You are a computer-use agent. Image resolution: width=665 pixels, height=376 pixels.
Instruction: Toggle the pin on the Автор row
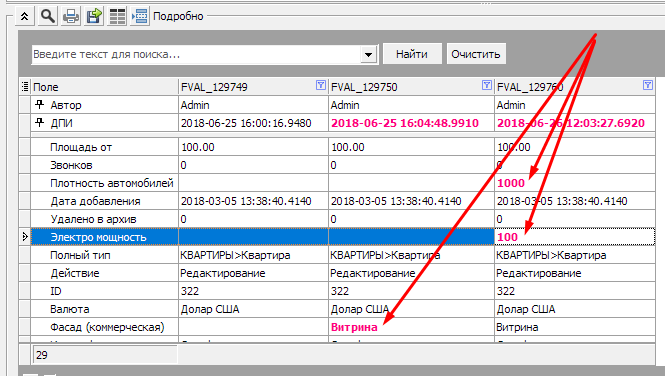point(39,104)
